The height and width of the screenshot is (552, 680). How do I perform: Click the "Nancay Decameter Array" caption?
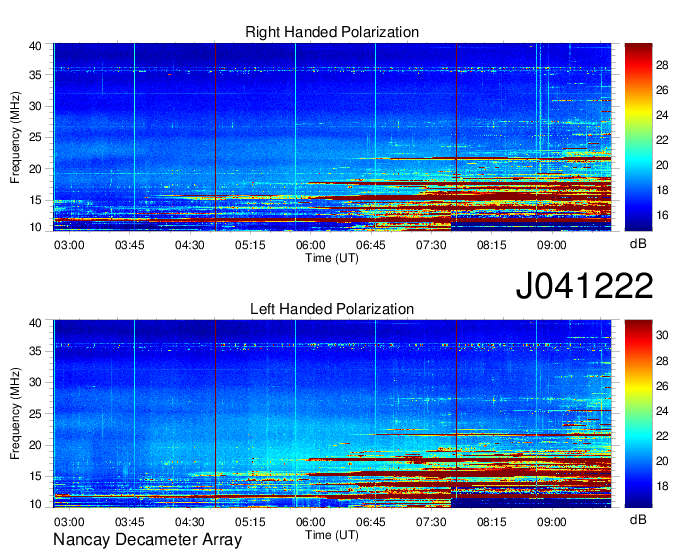pos(147,540)
